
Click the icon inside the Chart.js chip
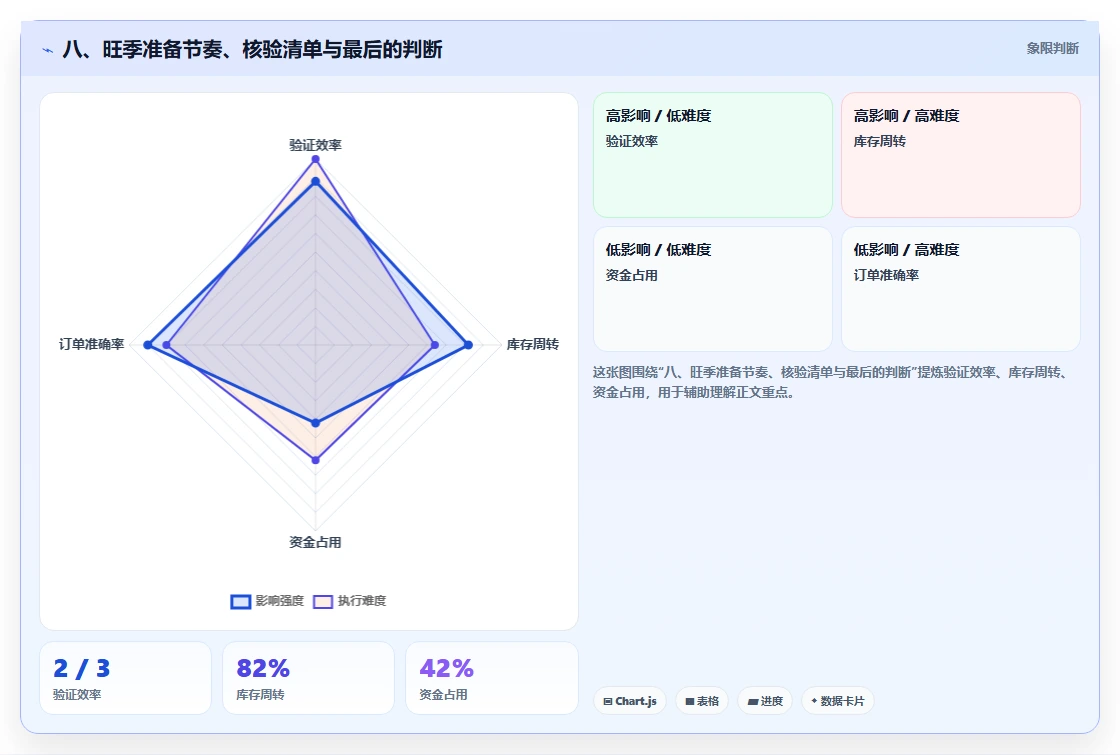(608, 701)
